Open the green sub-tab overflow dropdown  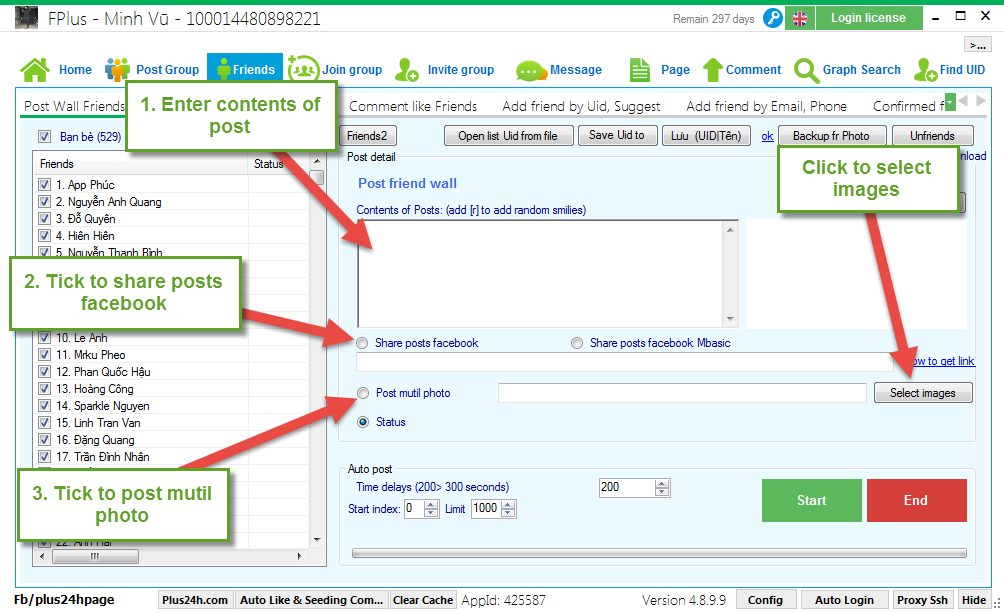coord(950,102)
